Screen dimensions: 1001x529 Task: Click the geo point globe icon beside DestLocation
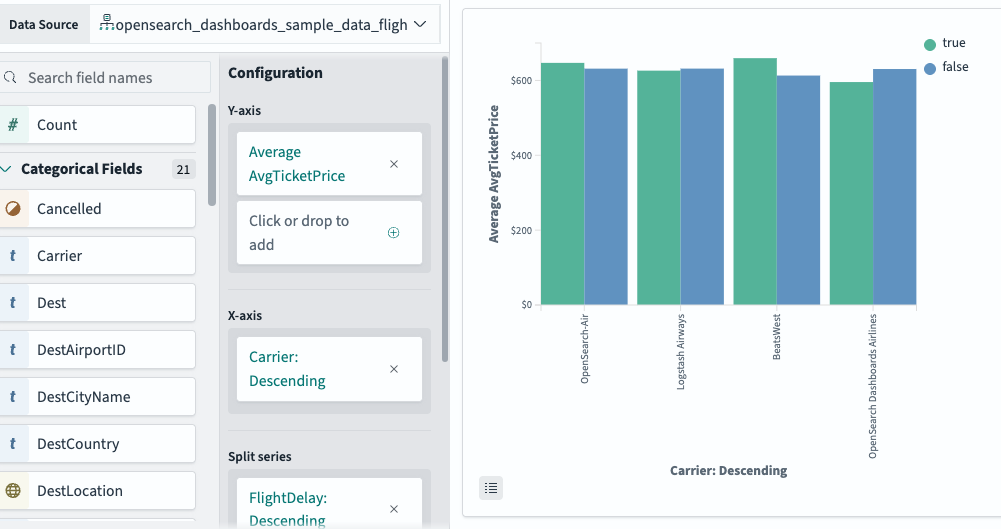pyautogui.click(x=13, y=491)
